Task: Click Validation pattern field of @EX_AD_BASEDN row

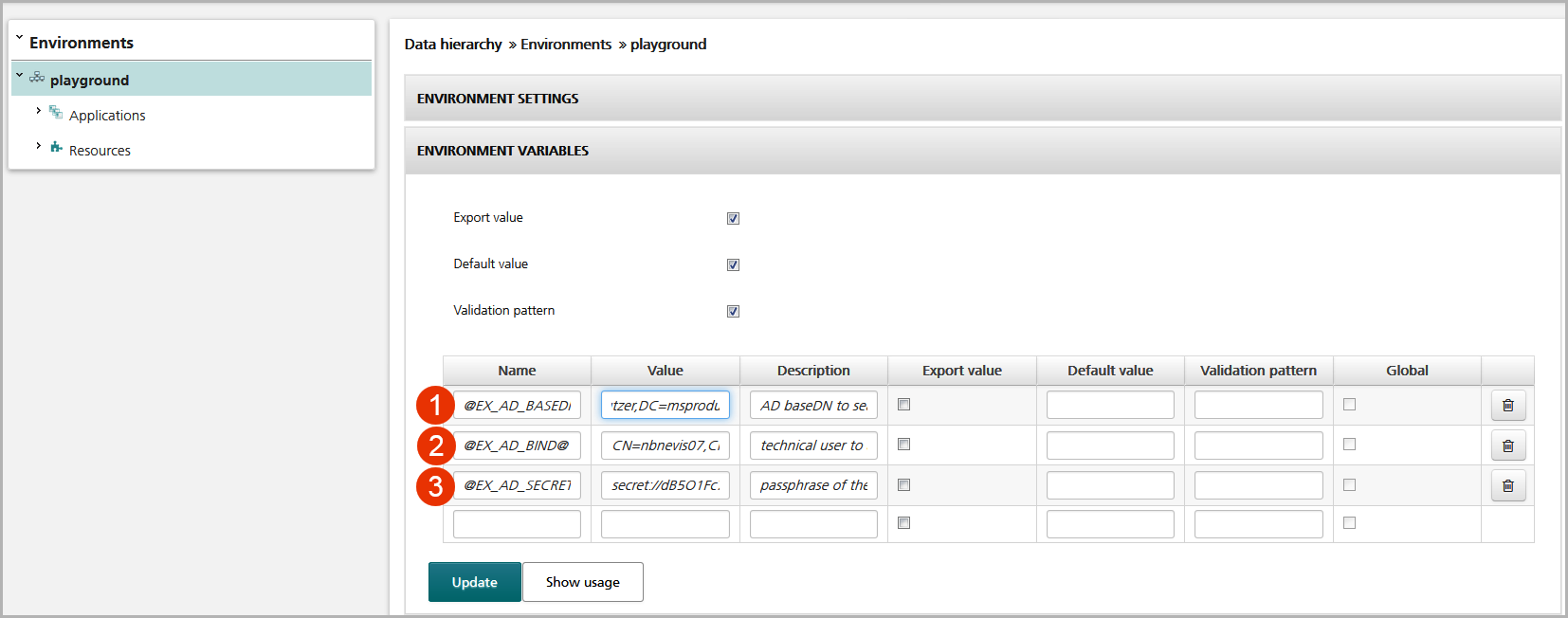Action: point(1259,405)
